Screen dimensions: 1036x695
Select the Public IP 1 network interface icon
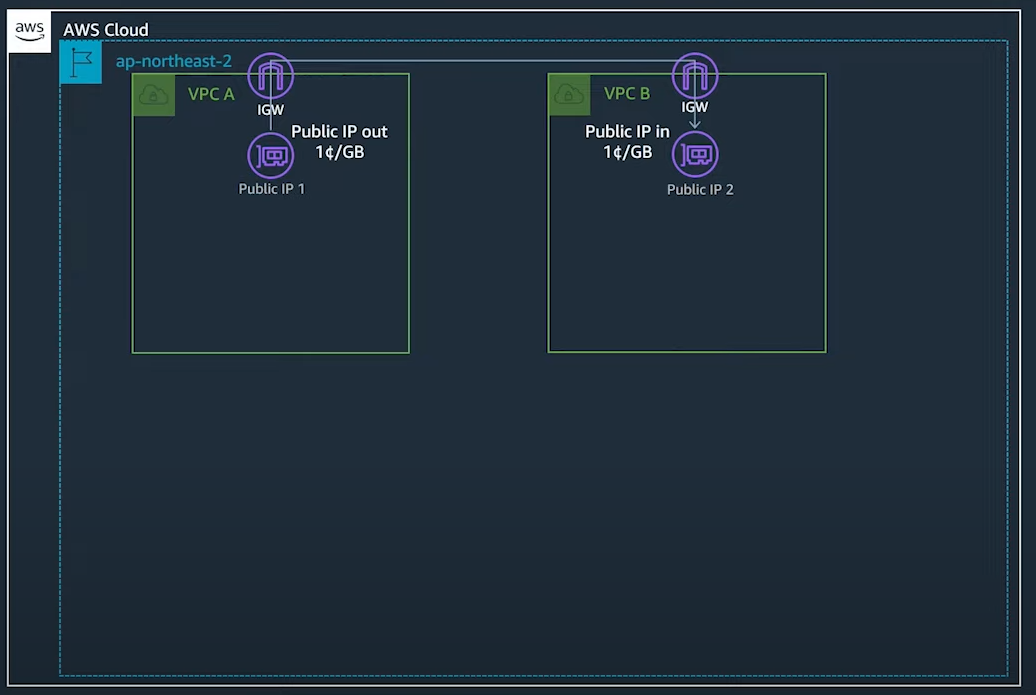click(x=271, y=155)
